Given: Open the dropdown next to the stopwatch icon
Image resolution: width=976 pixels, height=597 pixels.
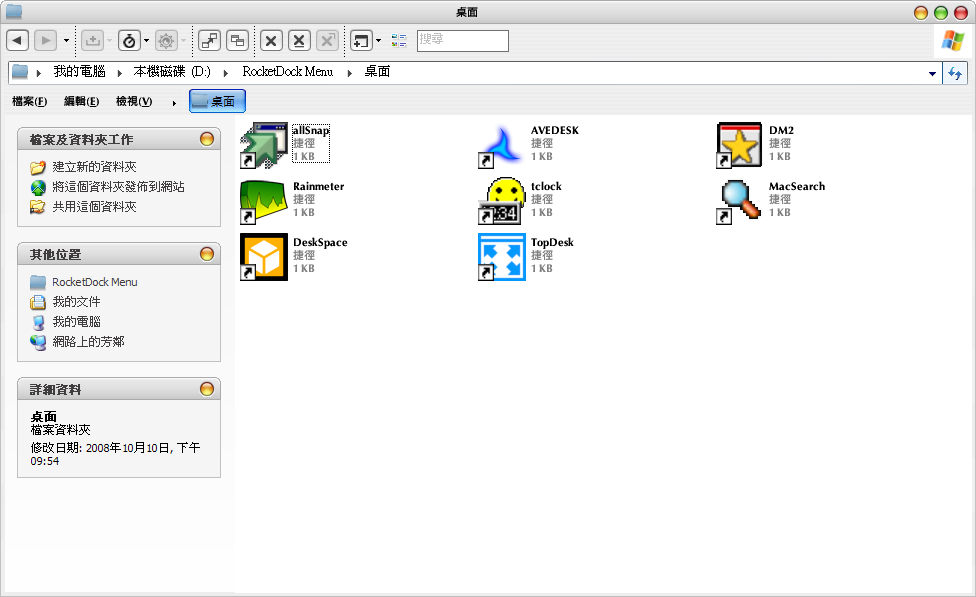Looking at the screenshot, I should click(146, 41).
